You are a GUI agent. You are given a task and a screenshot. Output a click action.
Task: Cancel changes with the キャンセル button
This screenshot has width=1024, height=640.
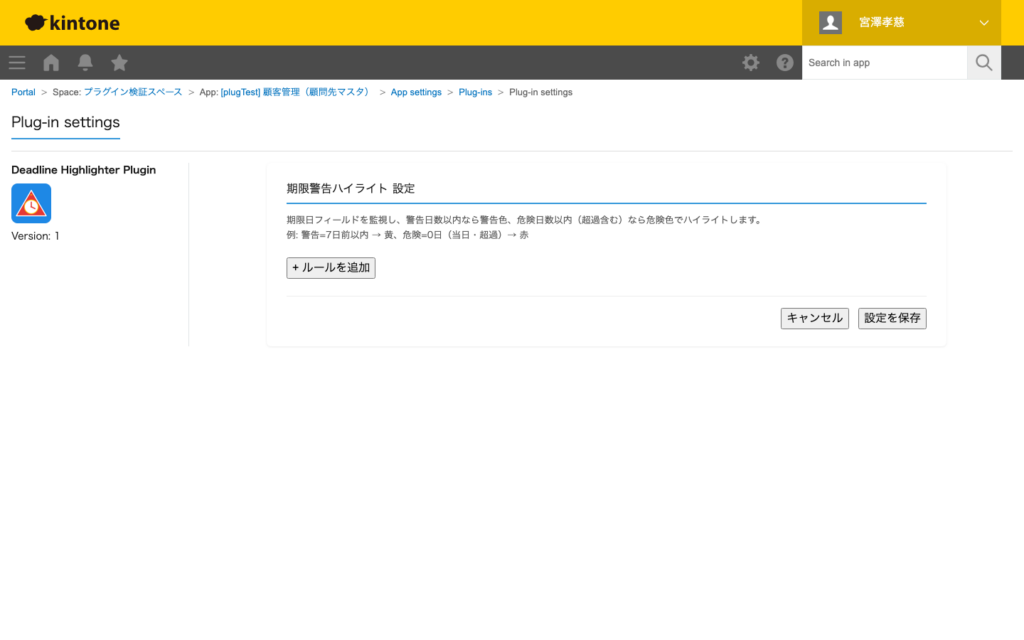tap(814, 317)
